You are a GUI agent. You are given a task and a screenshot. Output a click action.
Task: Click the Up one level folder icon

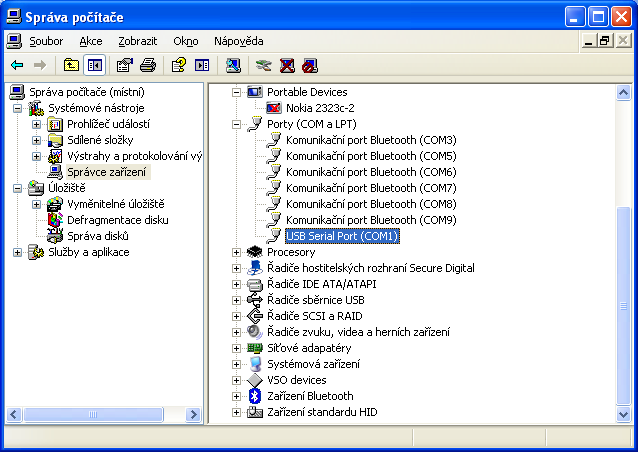[x=71, y=65]
